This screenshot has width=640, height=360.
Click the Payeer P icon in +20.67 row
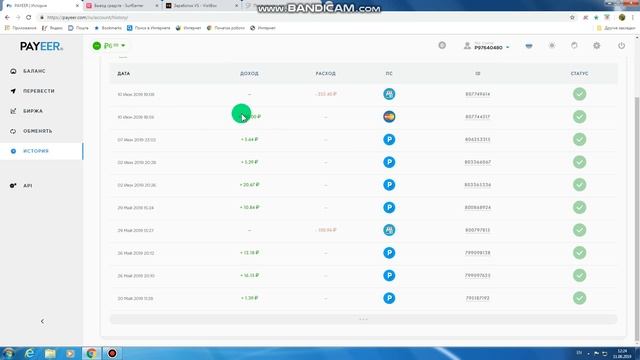pos(389,185)
